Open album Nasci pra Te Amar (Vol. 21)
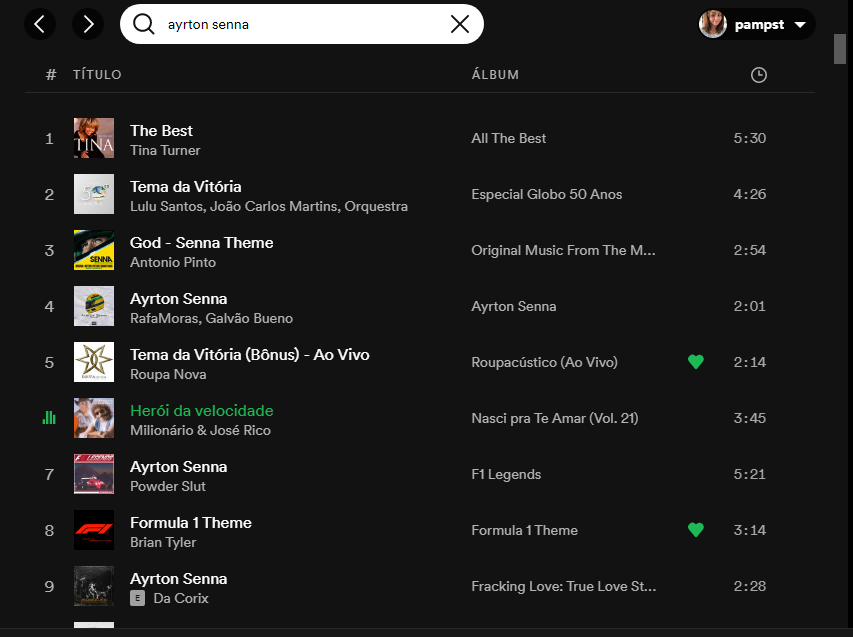The height and width of the screenshot is (637, 853). click(x=555, y=418)
